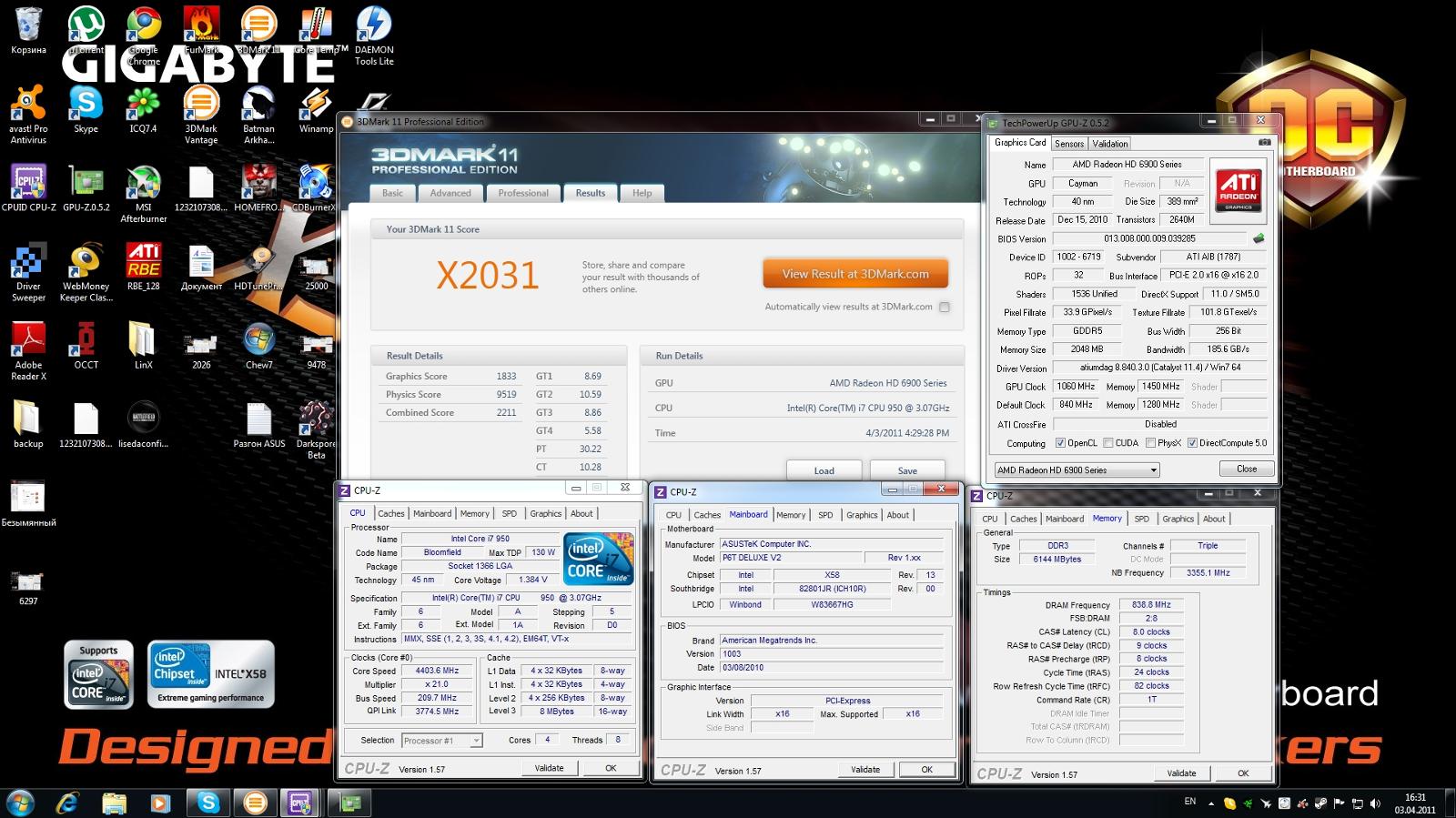This screenshot has height=818, width=1456.
Task: Click Validate in the CPU-Z mainboard window
Action: point(865,770)
